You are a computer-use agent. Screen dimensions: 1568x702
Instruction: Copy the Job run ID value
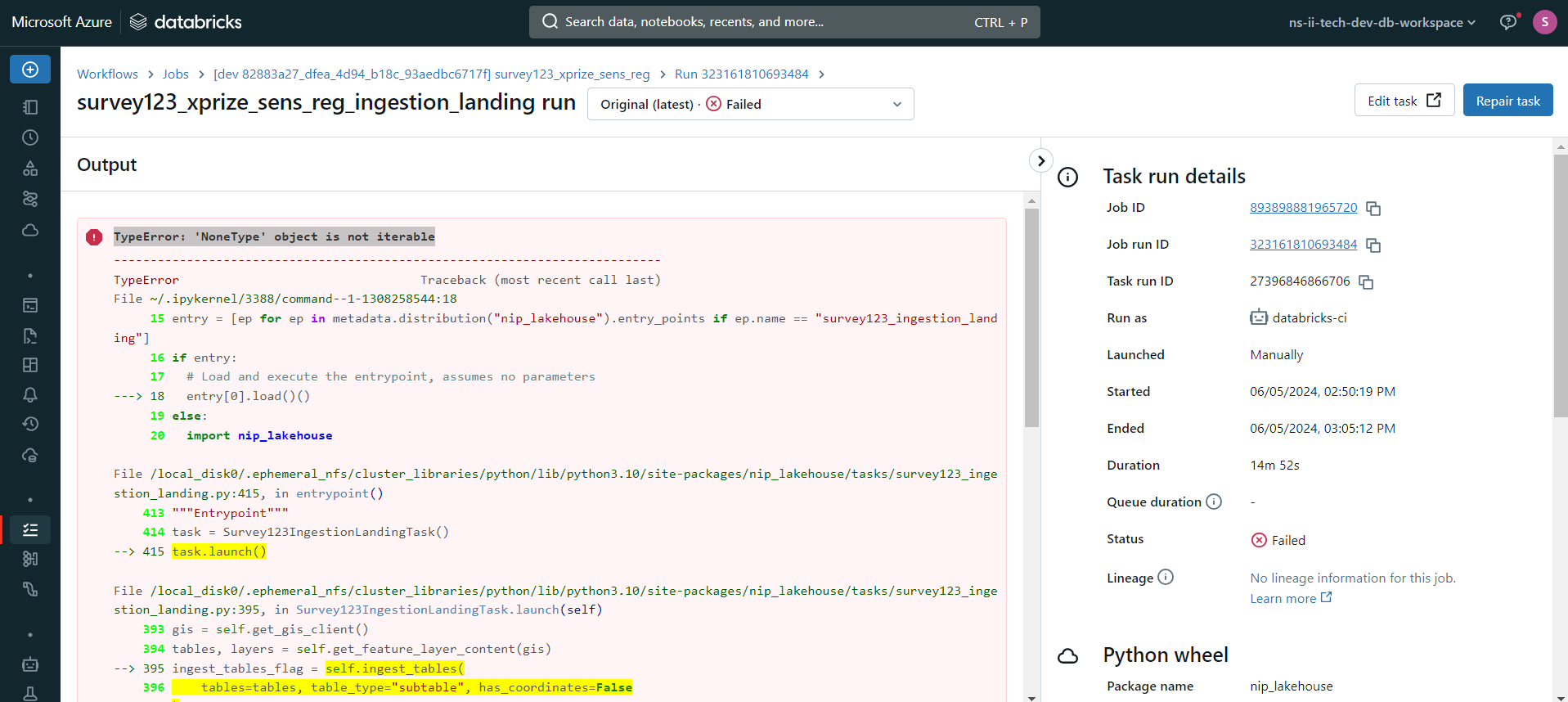1373,245
